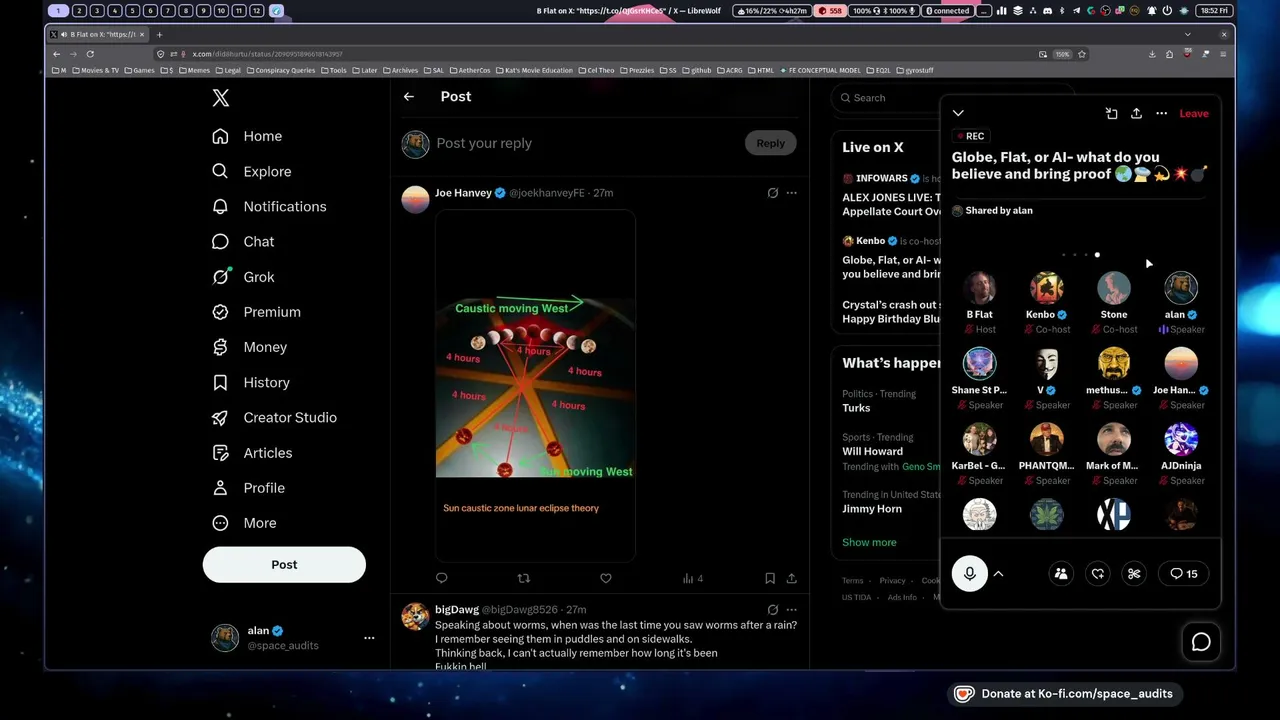Open the Explore page

pos(252,171)
